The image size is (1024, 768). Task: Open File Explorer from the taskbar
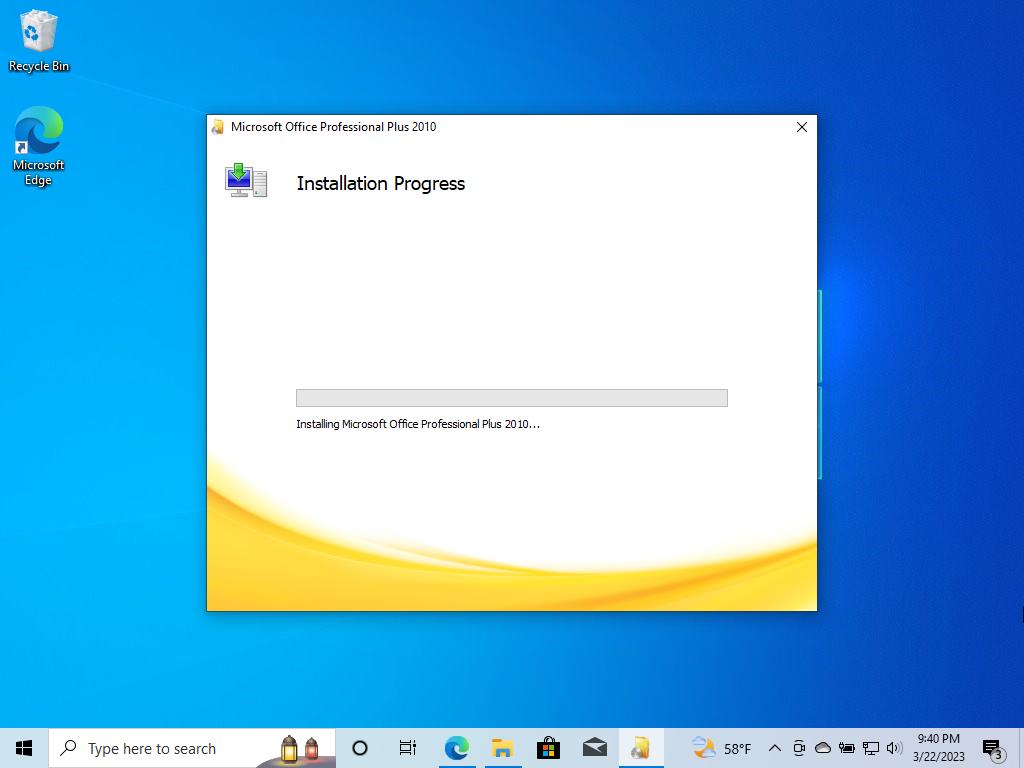[502, 748]
